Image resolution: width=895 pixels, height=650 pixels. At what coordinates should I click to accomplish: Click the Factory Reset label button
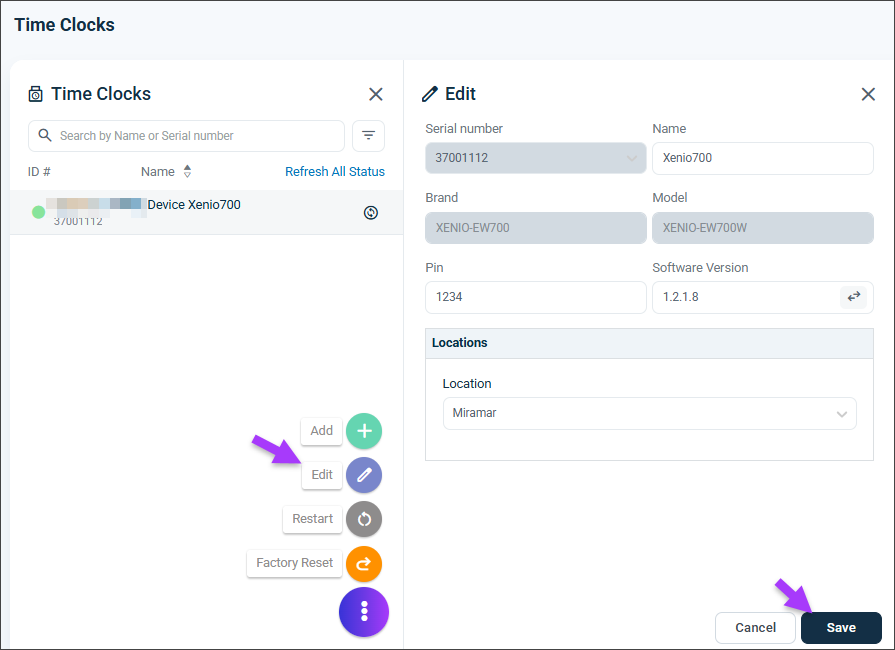coord(295,563)
